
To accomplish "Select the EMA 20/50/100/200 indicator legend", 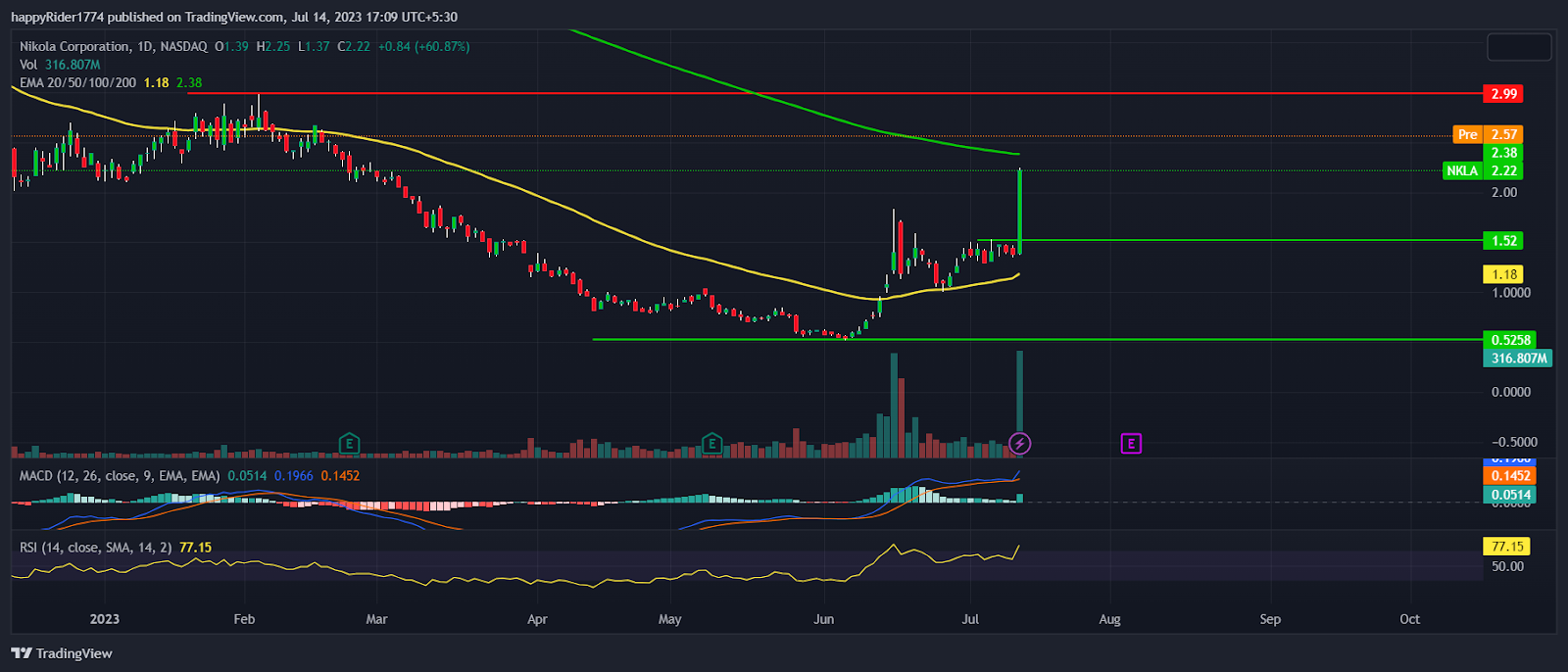I will (77, 83).
